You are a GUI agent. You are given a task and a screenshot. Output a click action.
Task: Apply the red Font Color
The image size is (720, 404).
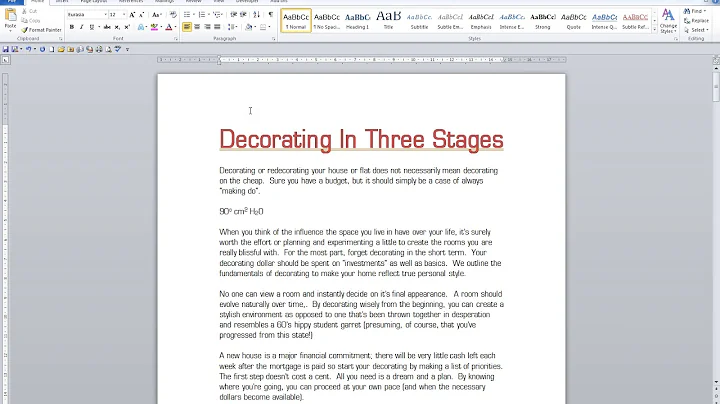(x=169, y=27)
